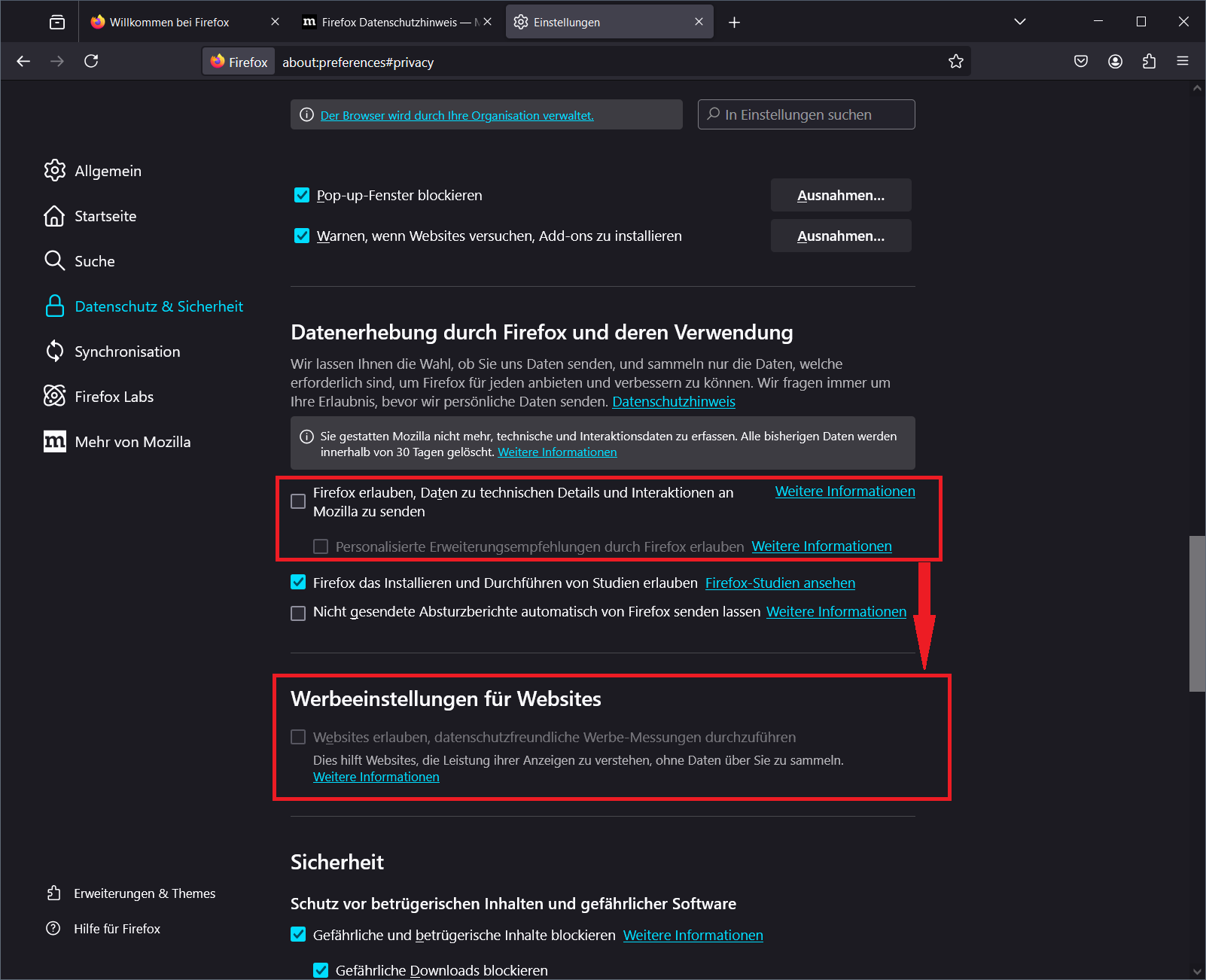The height and width of the screenshot is (980, 1206).
Task: Open the tab overview (Firefox View) icon
Action: tap(57, 22)
